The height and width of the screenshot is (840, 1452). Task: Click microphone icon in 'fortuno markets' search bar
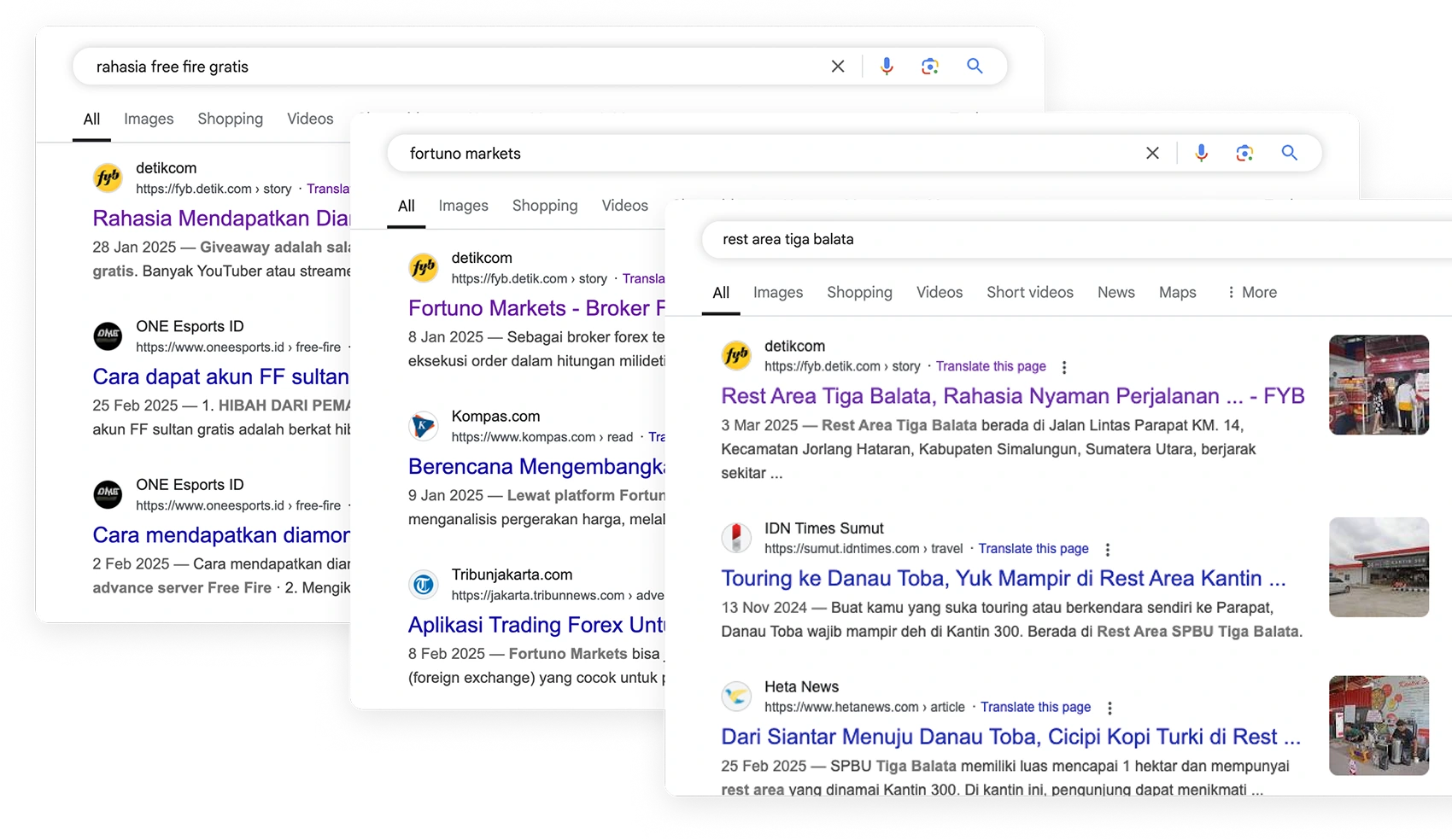tap(1201, 153)
